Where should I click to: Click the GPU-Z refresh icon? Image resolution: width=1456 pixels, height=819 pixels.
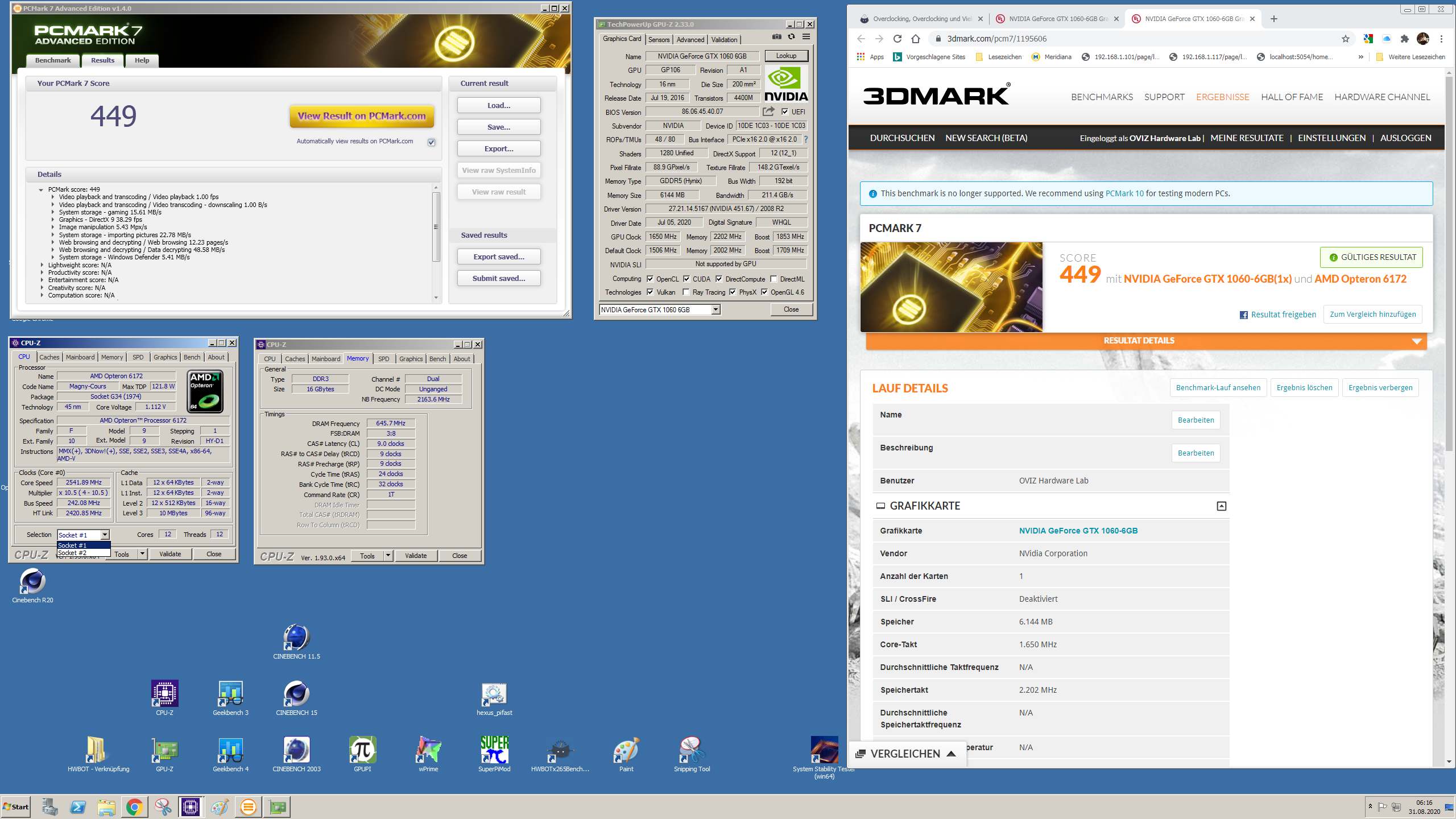[x=791, y=37]
